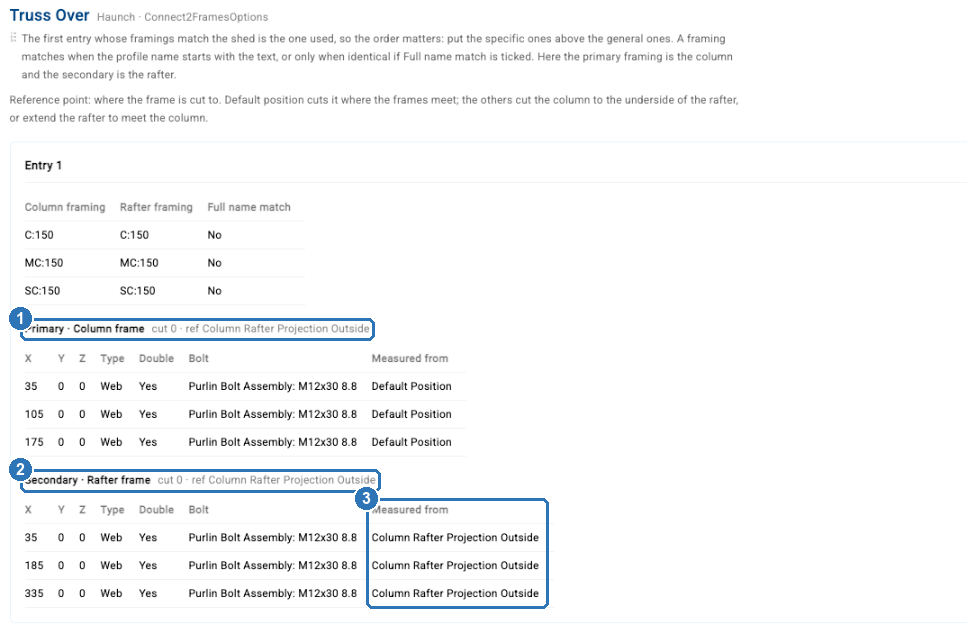Click the "Rafter framing" column header
The width and height of the screenshot is (967, 625).
tap(156, 207)
